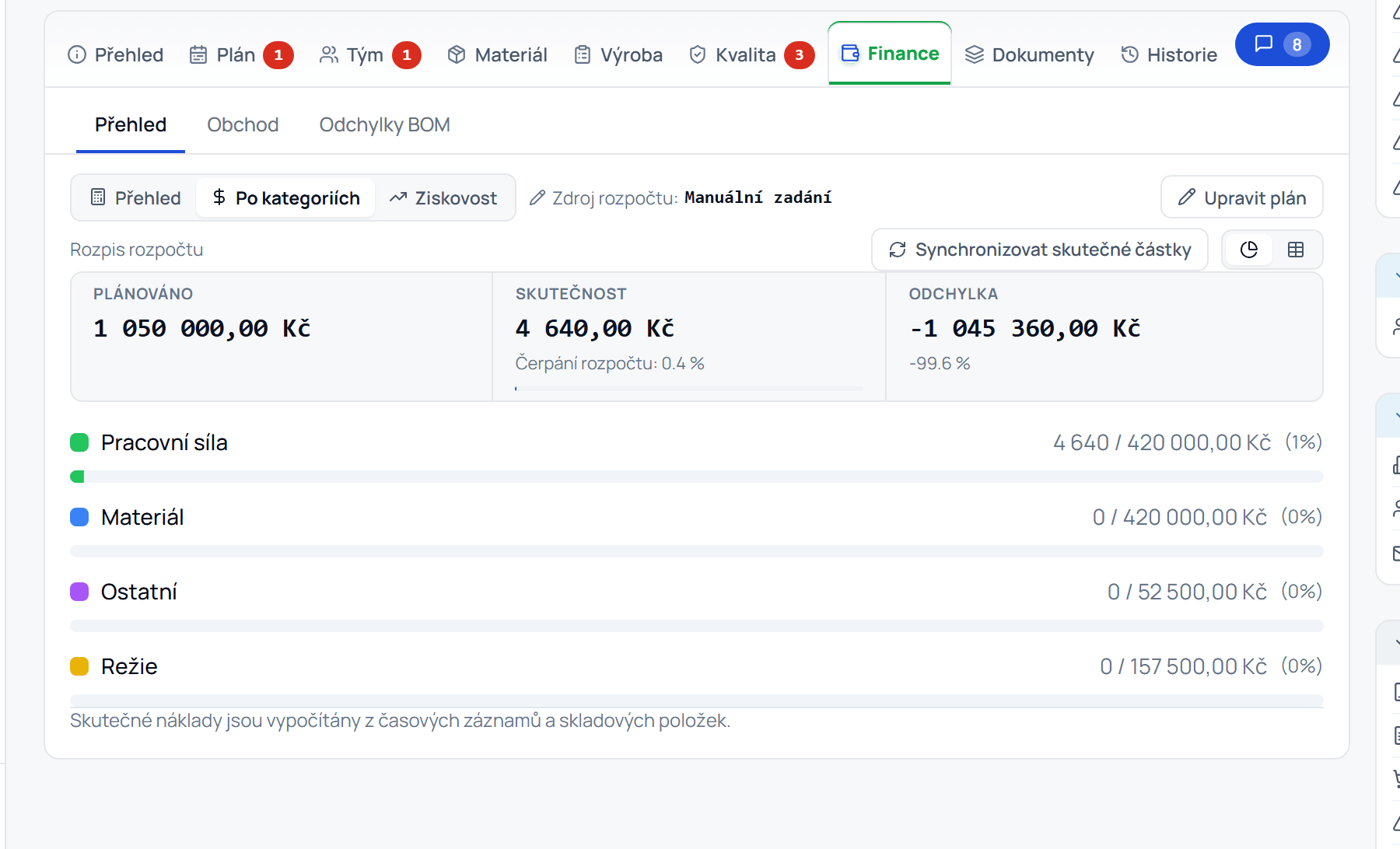Click the Upravit plán button
The width and height of the screenshot is (1400, 849).
[1241, 197]
